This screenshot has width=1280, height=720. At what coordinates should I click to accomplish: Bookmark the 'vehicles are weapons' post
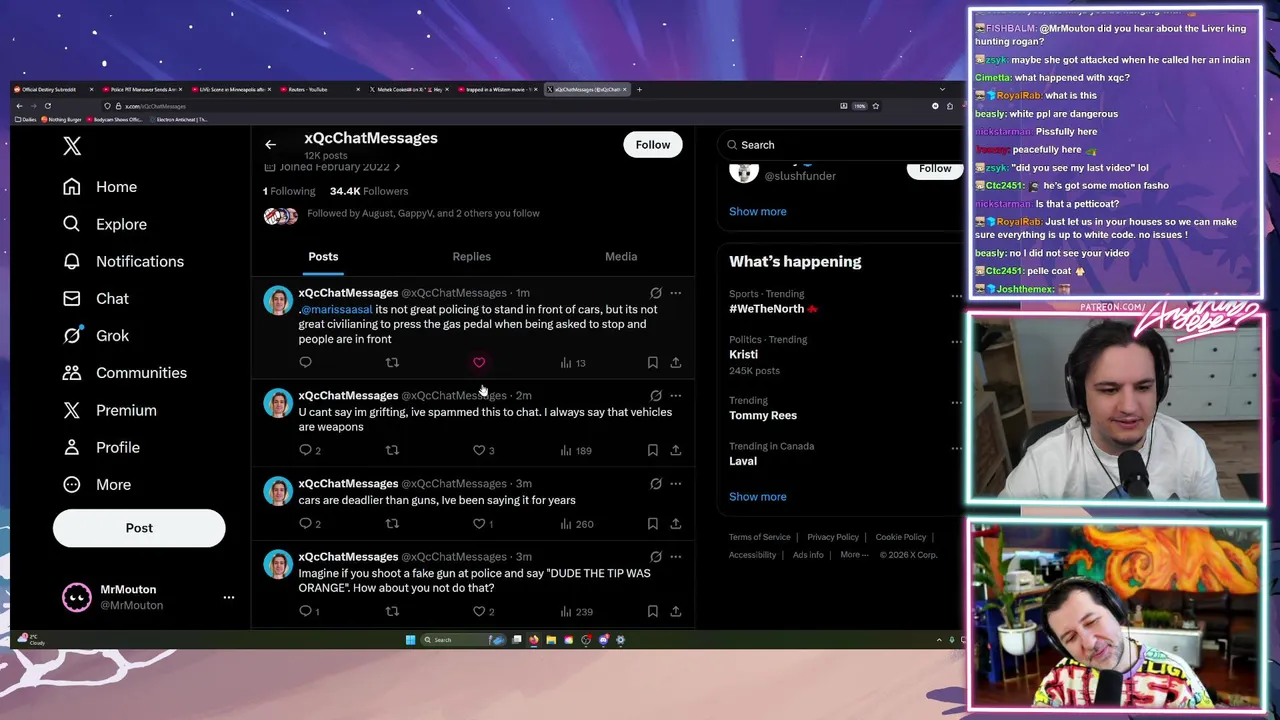pyautogui.click(x=652, y=450)
